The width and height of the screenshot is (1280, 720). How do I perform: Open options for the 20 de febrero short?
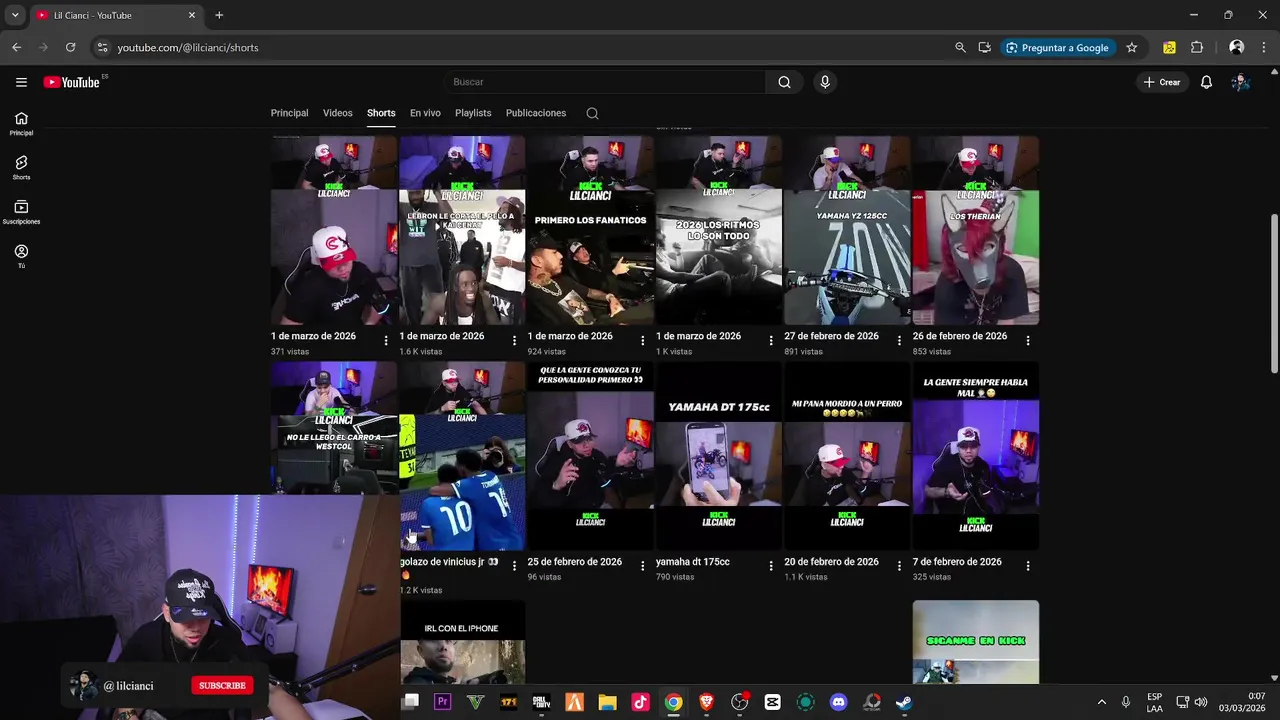[899, 566]
